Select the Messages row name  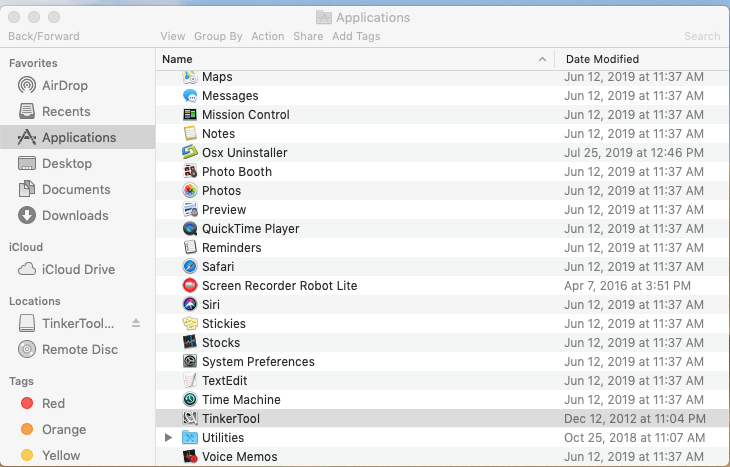click(x=230, y=96)
